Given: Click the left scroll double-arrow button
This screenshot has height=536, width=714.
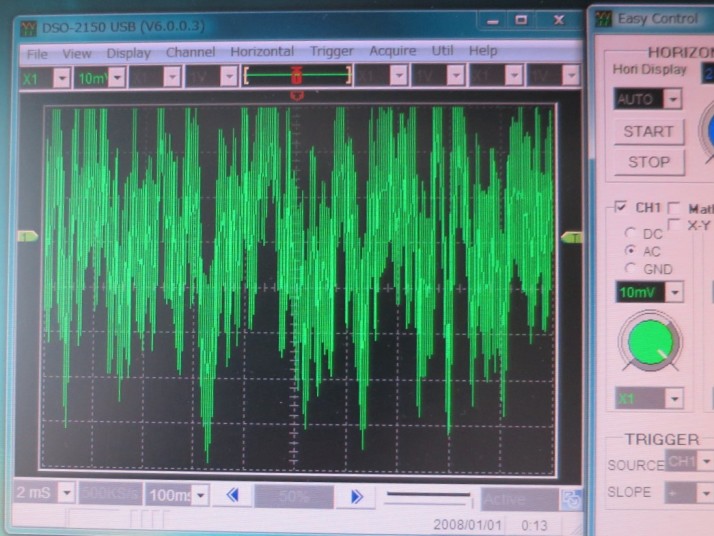Looking at the screenshot, I should [x=231, y=496].
